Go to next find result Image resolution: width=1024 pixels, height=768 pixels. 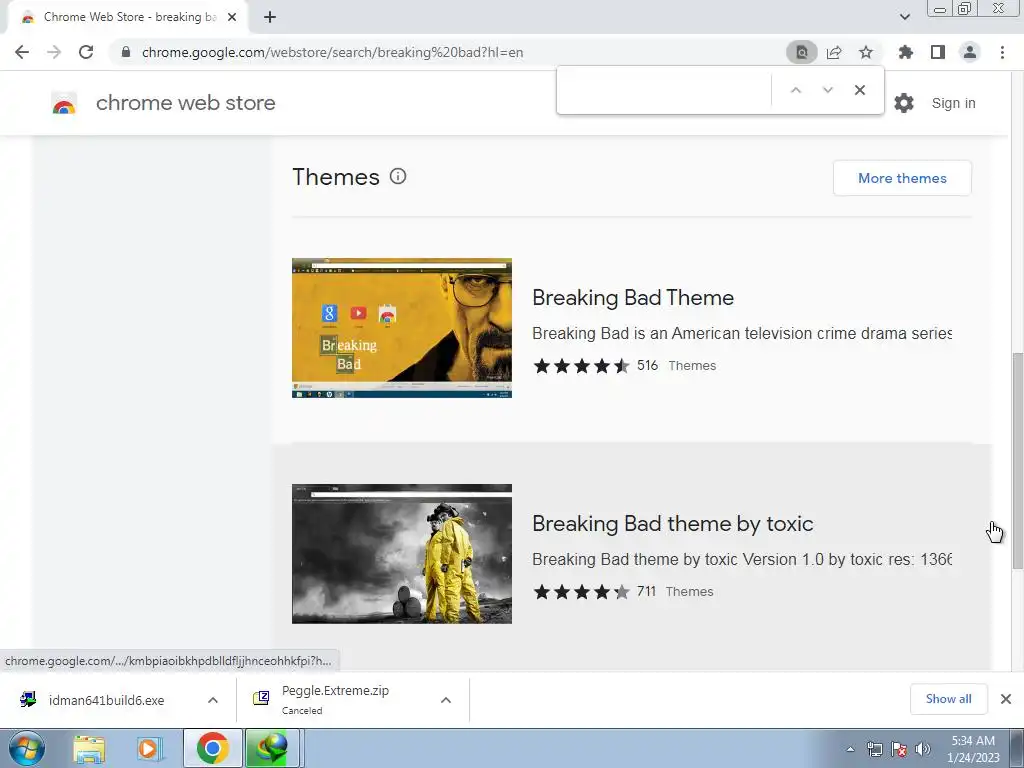click(827, 90)
